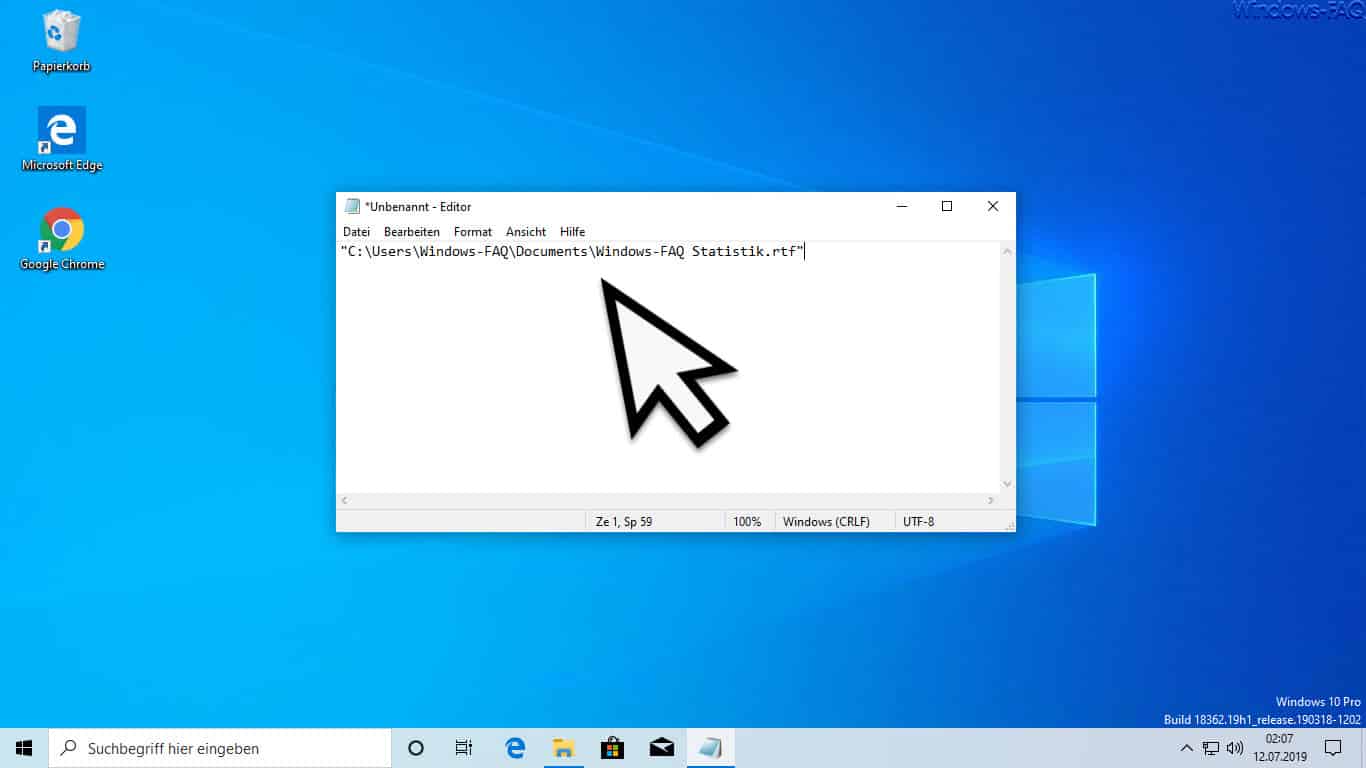Image resolution: width=1366 pixels, height=768 pixels.
Task: Click the vertical scrollbar down arrow
Action: click(1007, 484)
